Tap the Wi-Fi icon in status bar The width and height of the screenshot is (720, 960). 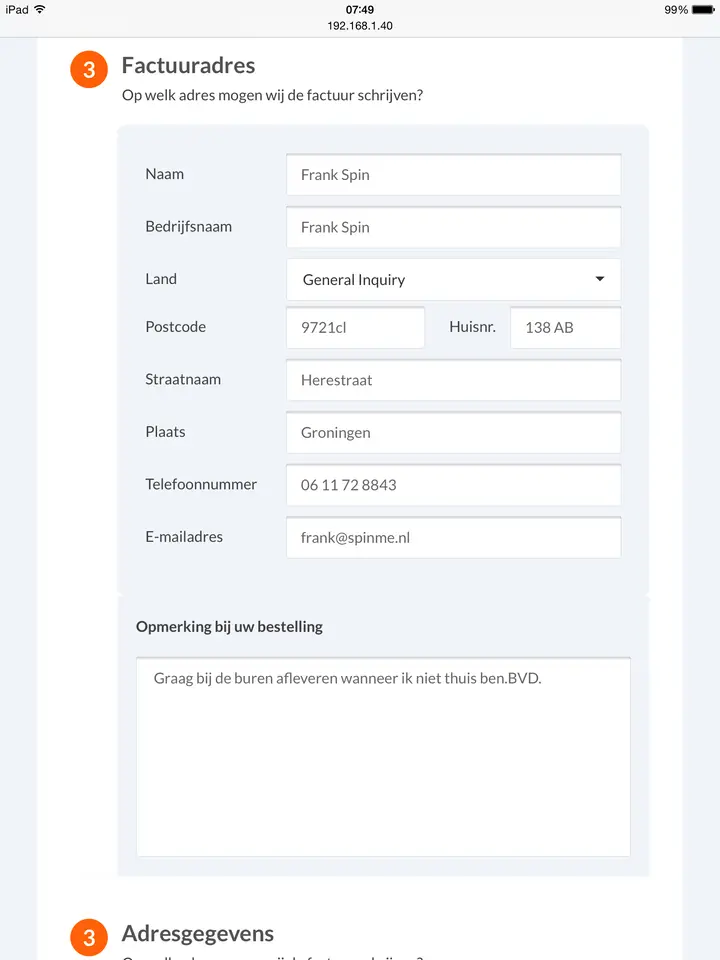click(40, 9)
